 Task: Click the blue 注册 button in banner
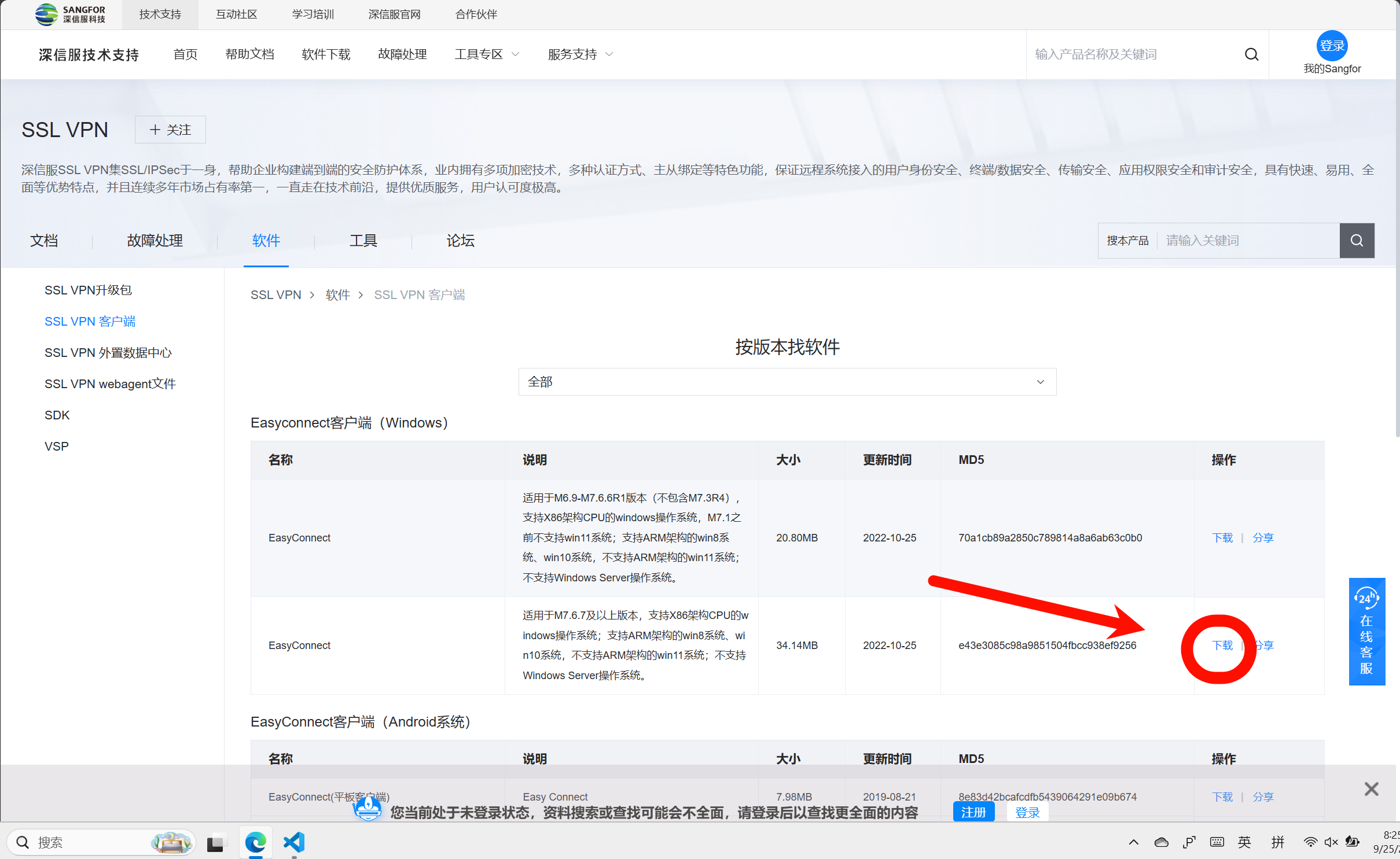(x=973, y=812)
